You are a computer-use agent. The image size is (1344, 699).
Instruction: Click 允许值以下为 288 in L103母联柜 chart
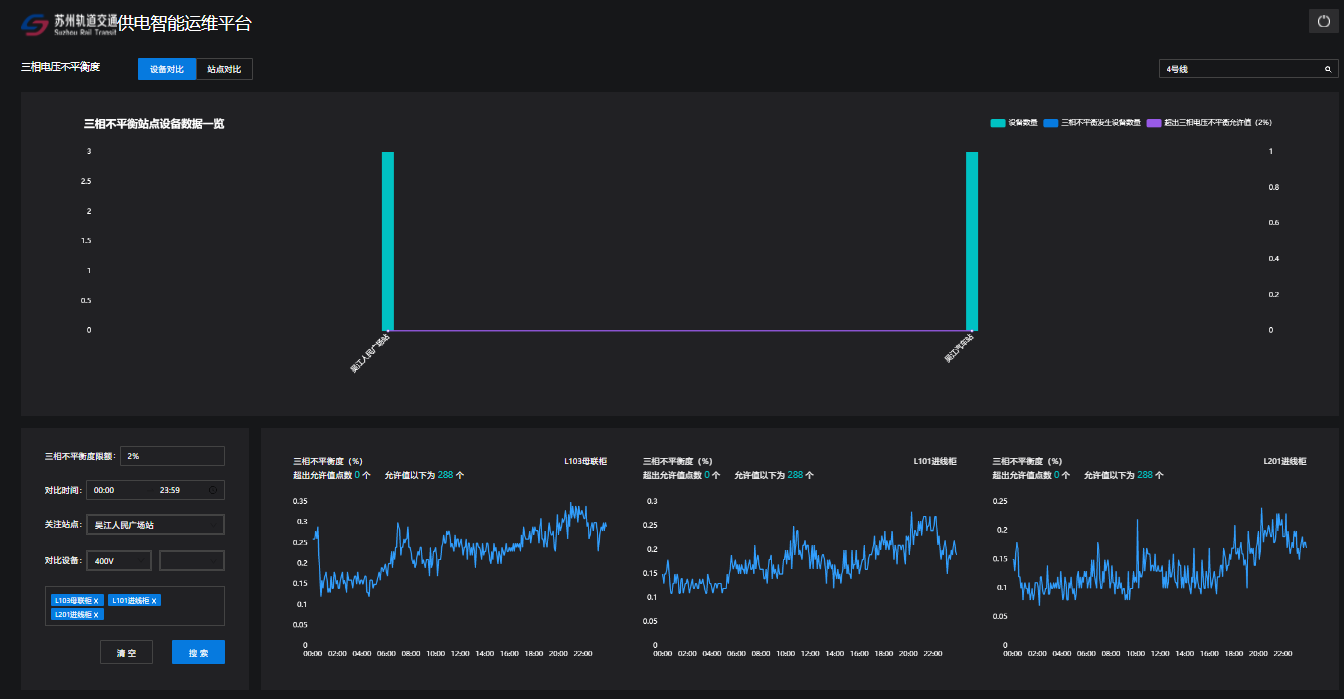(x=424, y=475)
